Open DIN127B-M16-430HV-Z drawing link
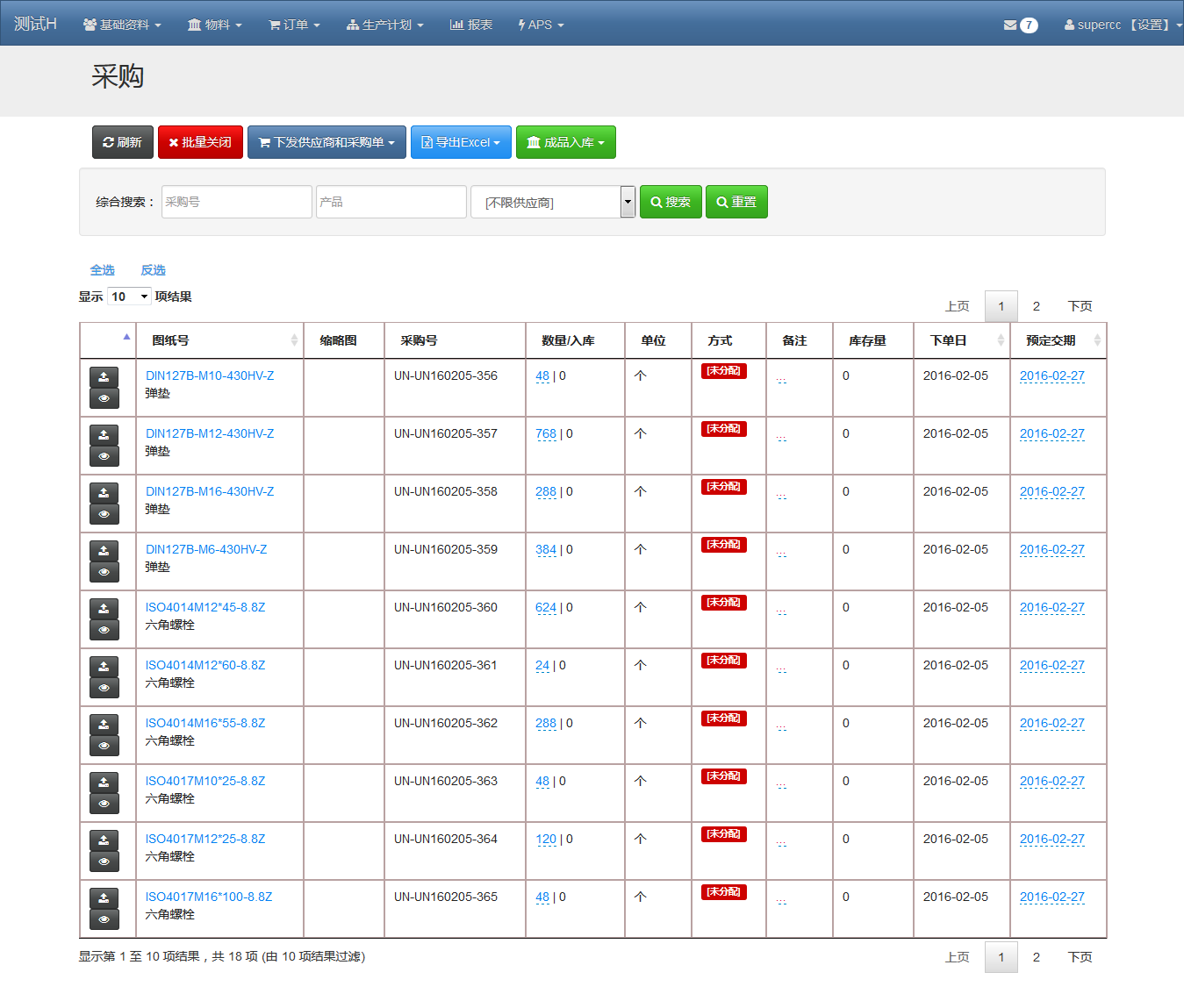 210,491
